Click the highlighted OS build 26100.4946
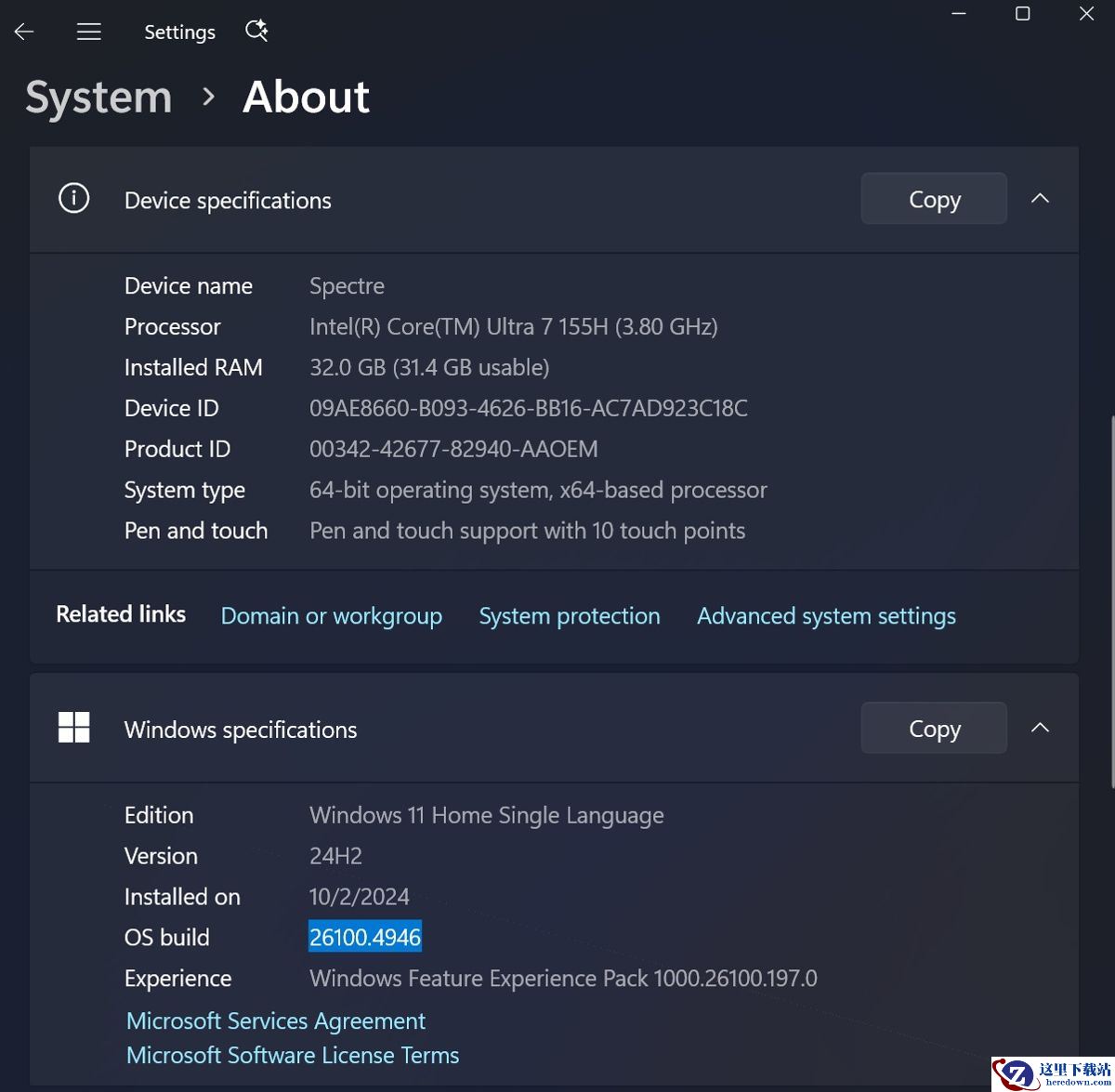1115x1092 pixels. pyautogui.click(x=365, y=938)
